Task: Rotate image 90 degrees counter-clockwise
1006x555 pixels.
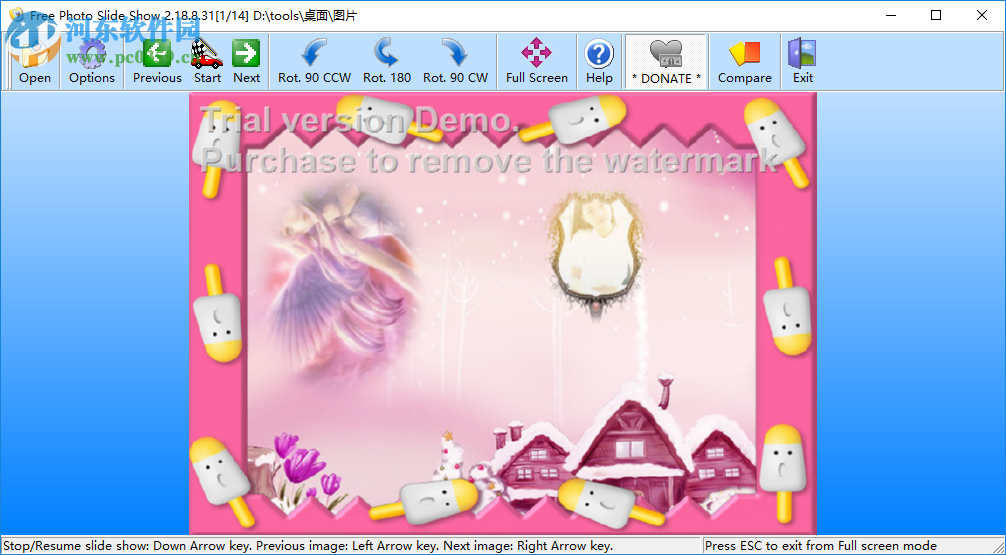Action: click(x=314, y=62)
